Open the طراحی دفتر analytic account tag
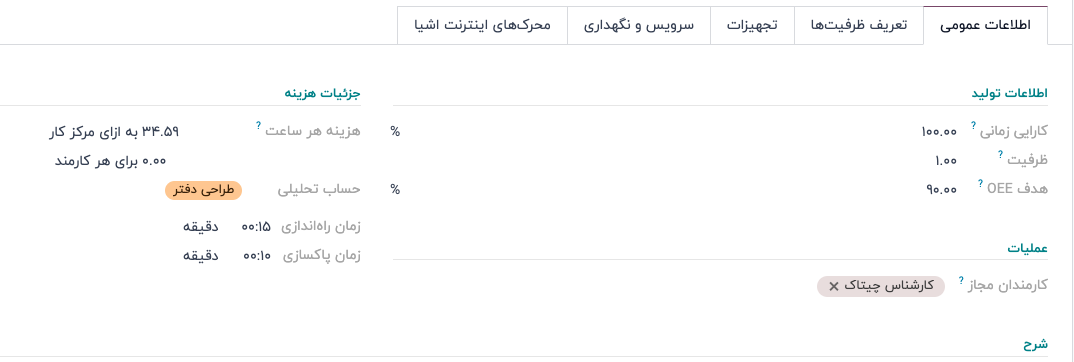Image resolution: width=1074 pixels, height=362 pixels. (x=203, y=190)
